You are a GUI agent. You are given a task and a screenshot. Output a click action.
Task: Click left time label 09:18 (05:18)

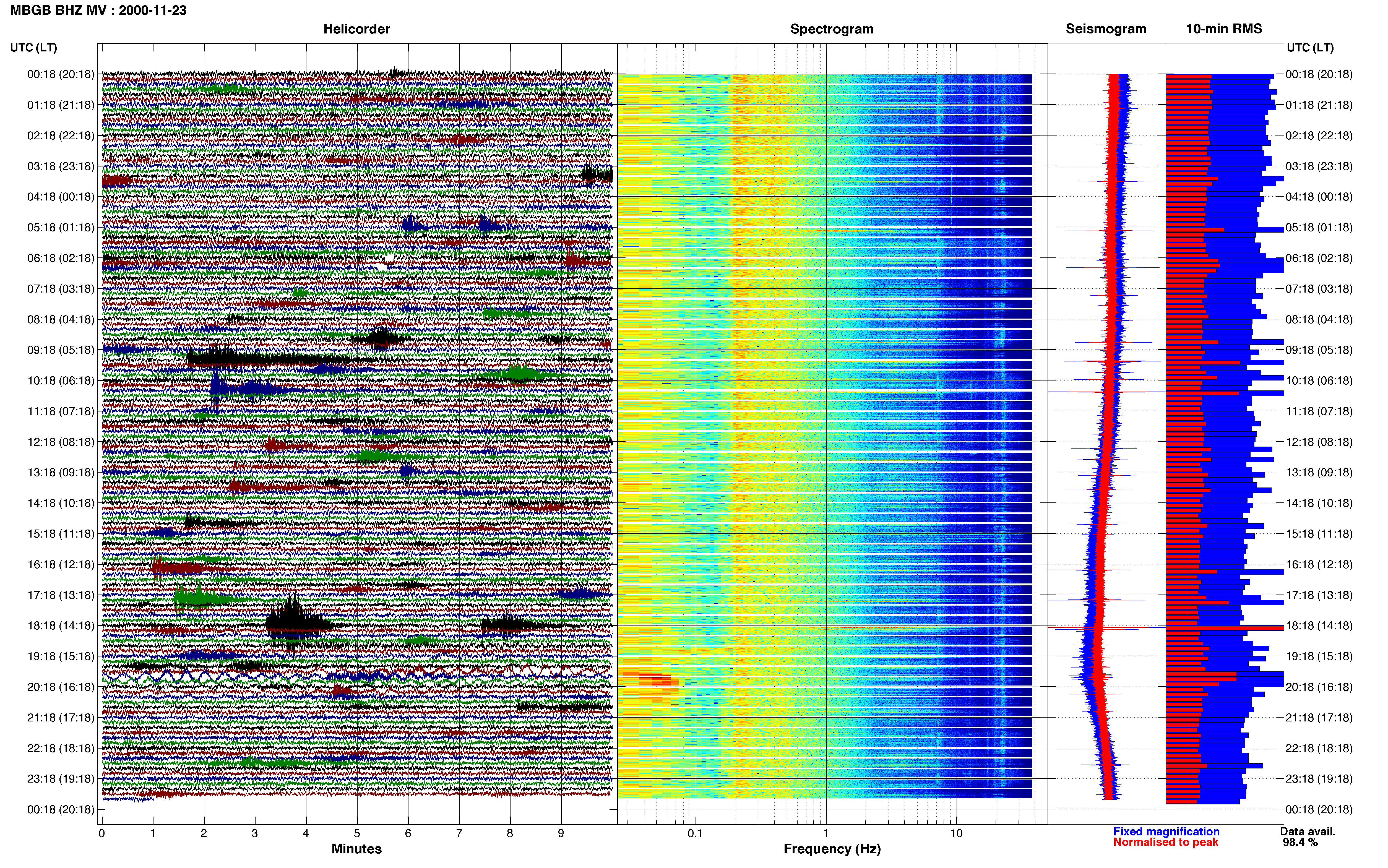(61, 350)
